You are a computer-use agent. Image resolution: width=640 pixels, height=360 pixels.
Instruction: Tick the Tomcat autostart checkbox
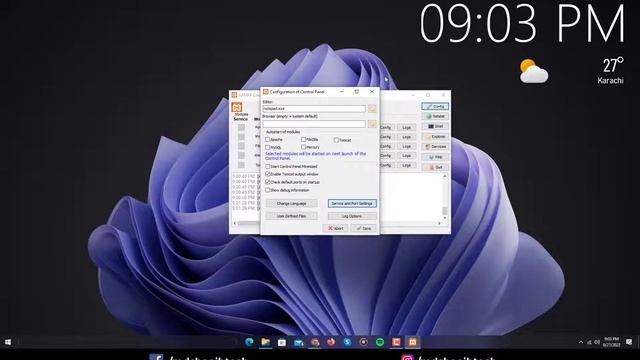pyautogui.click(x=336, y=140)
